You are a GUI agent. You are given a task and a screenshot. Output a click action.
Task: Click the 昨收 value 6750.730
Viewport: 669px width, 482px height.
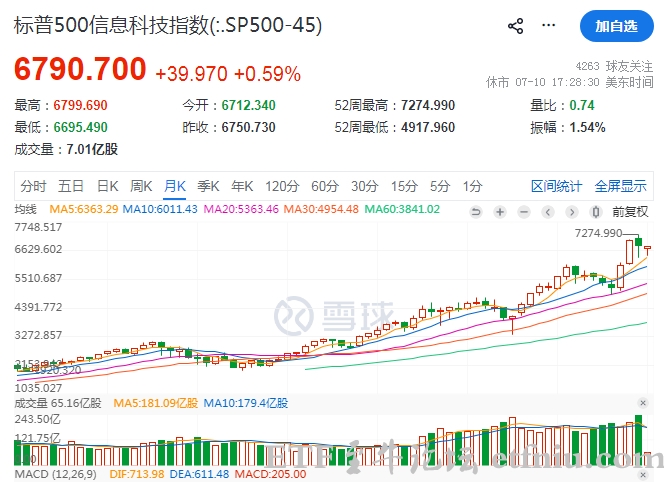coord(248,127)
